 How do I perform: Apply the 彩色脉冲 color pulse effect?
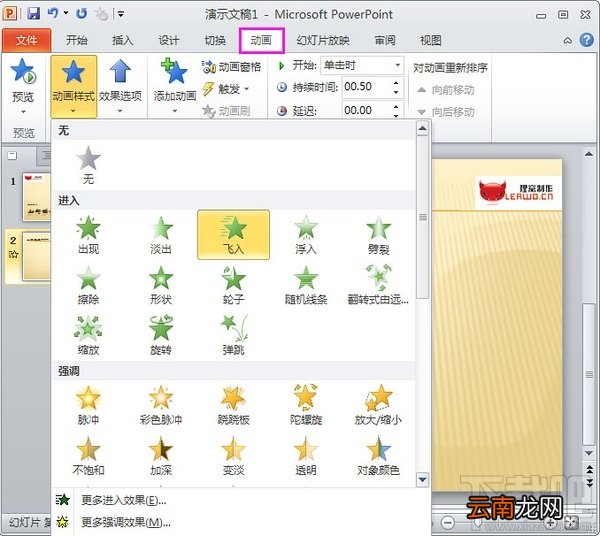(x=161, y=406)
